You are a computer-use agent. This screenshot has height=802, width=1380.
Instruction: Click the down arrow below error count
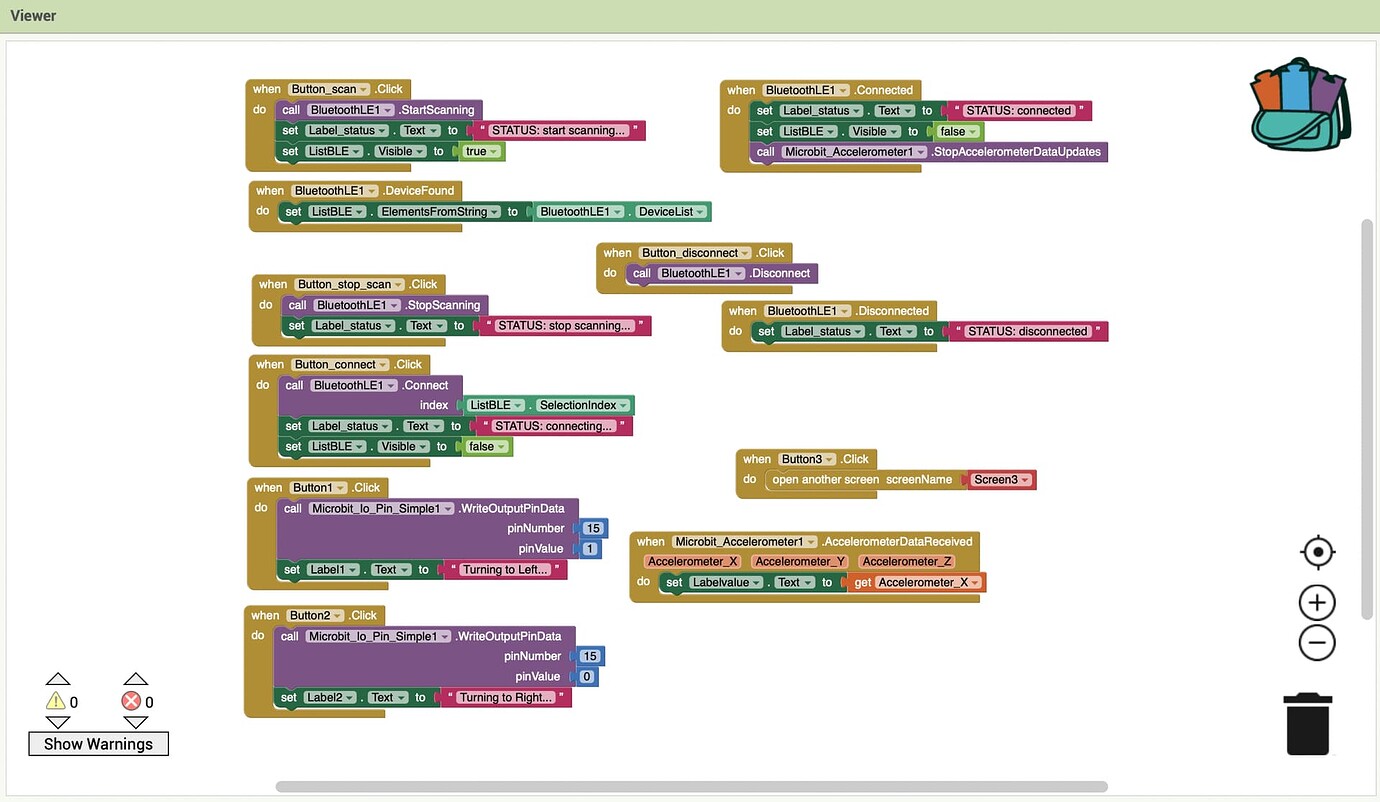135,722
